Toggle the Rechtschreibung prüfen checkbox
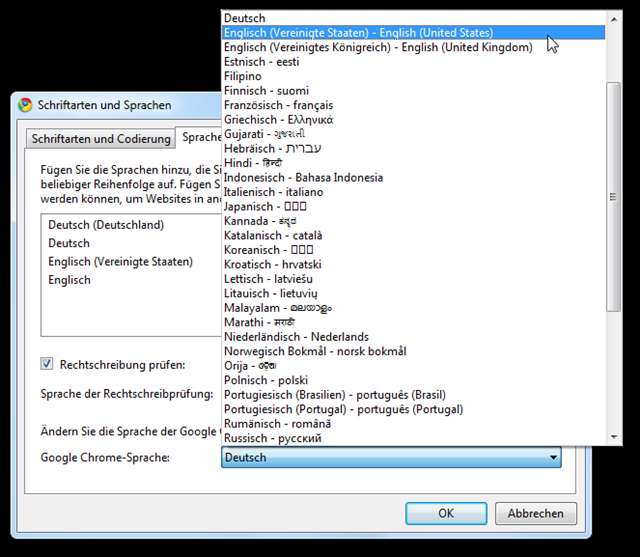Image resolution: width=640 pixels, height=557 pixels. 47,364
